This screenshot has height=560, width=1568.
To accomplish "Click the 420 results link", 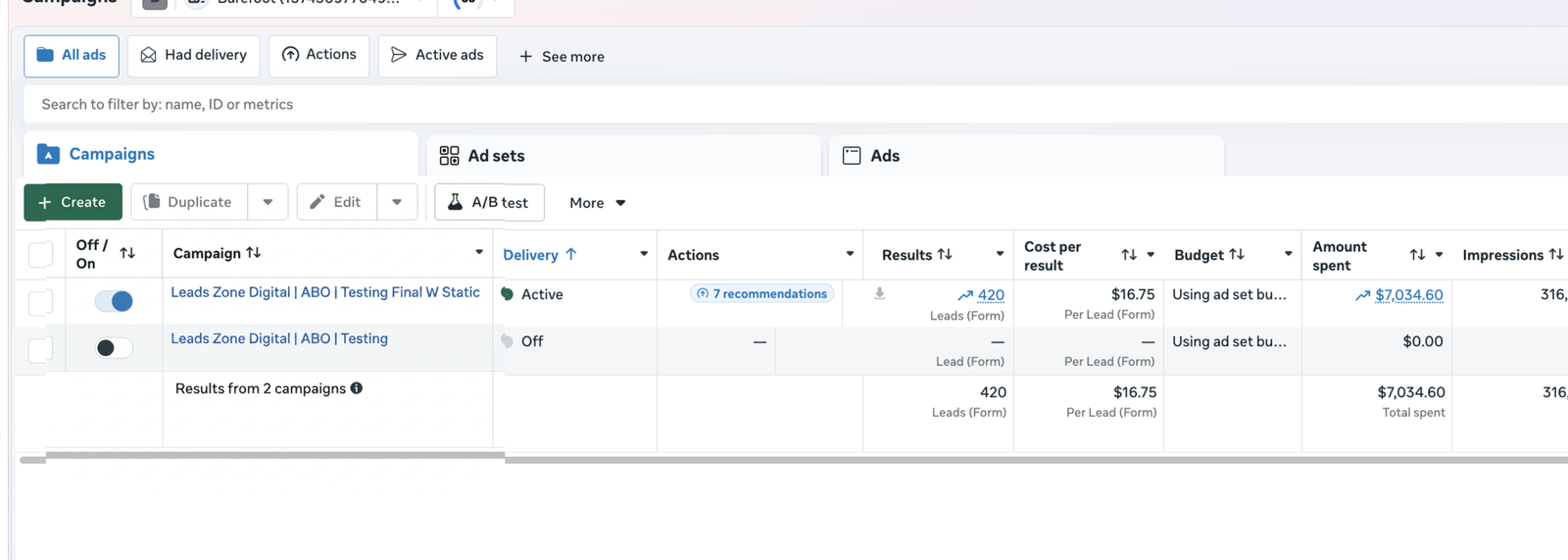I will 991,294.
